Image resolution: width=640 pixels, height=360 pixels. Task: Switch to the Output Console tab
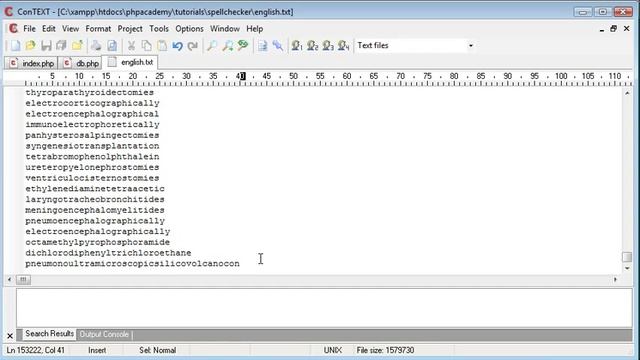(104, 334)
